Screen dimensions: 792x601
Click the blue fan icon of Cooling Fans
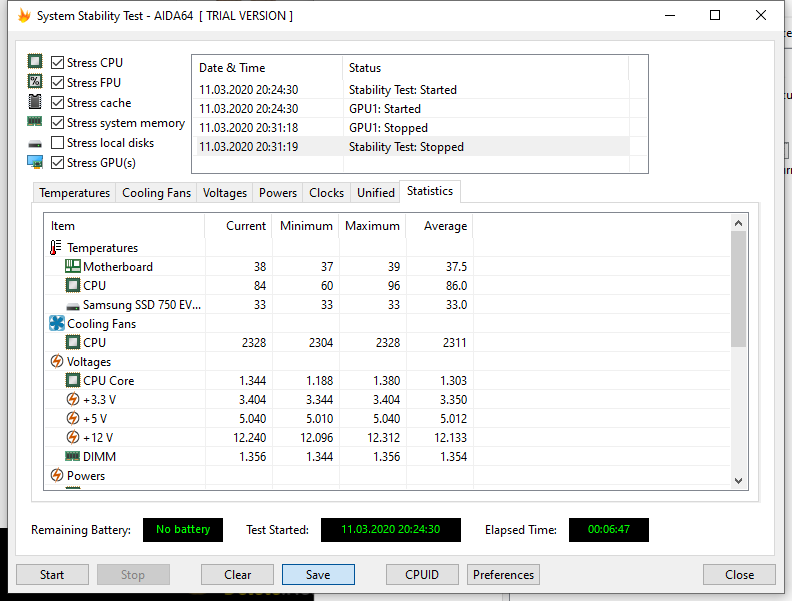[57, 323]
